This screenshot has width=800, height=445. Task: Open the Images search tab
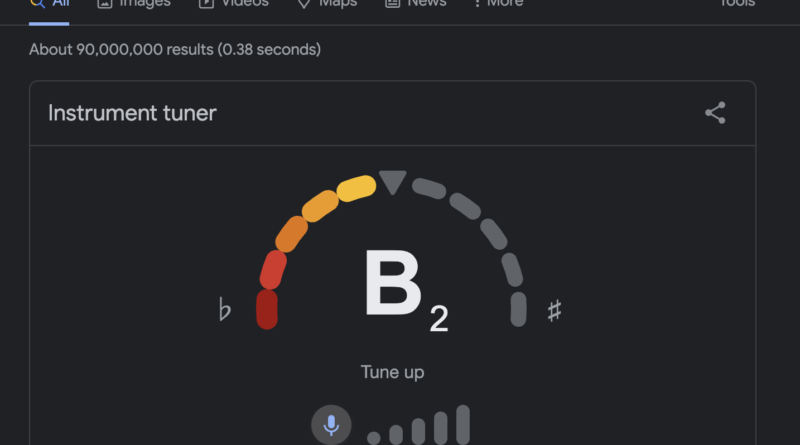(x=134, y=3)
